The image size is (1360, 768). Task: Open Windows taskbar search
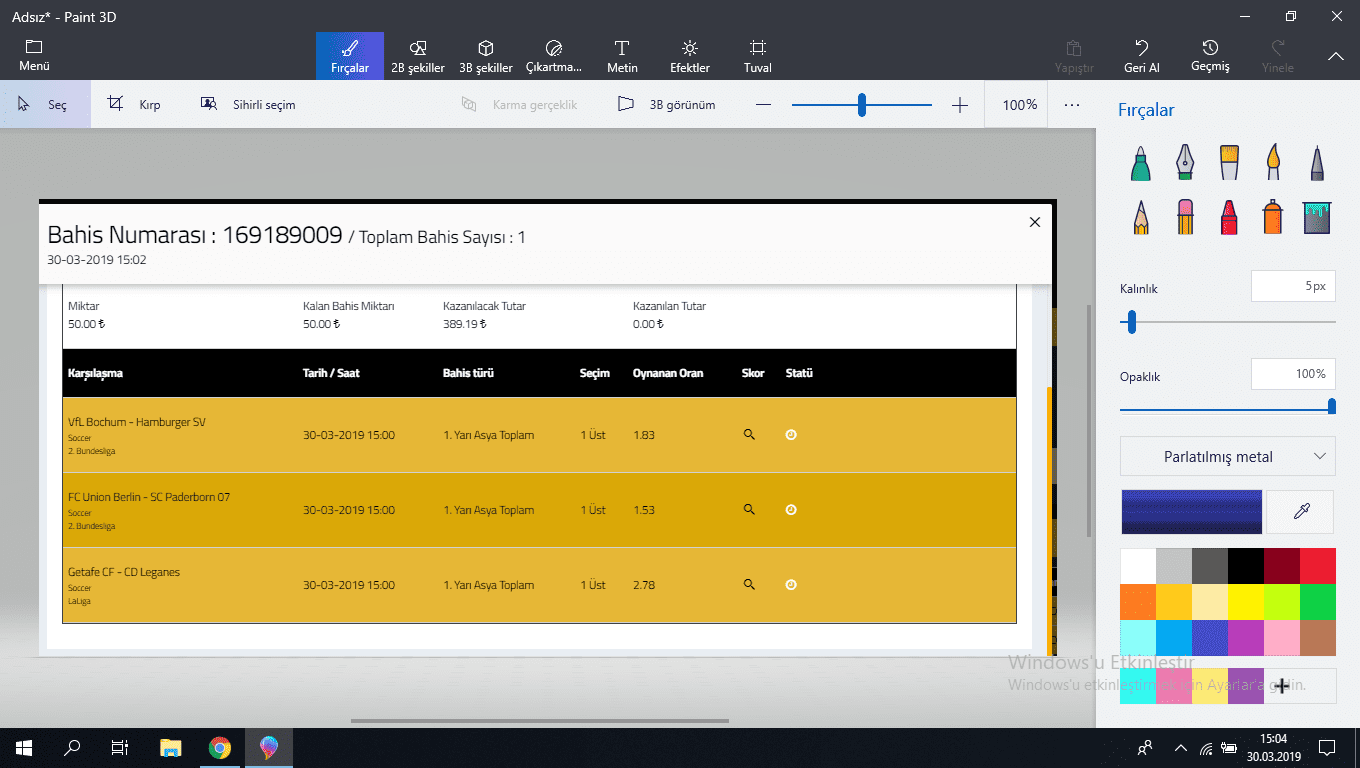click(x=72, y=747)
